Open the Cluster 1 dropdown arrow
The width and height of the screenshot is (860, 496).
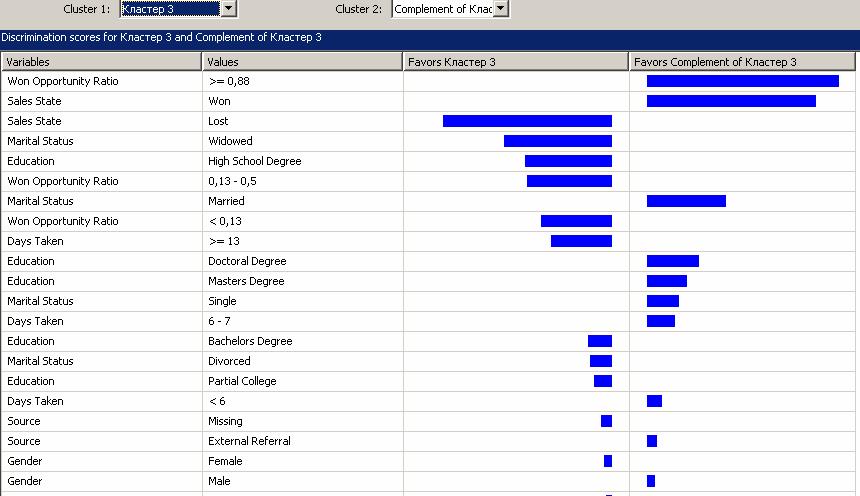coord(229,9)
